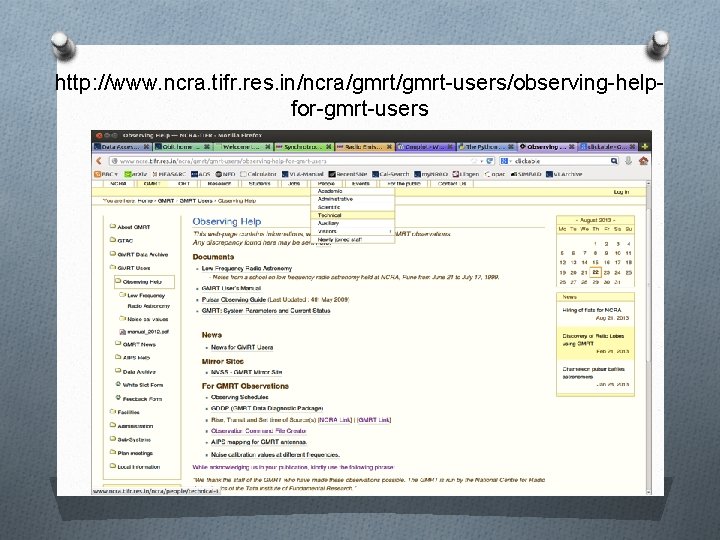Image resolution: width=720 pixels, height=540 pixels.
Task: Open Observing Schedules link
Action: 239,397
